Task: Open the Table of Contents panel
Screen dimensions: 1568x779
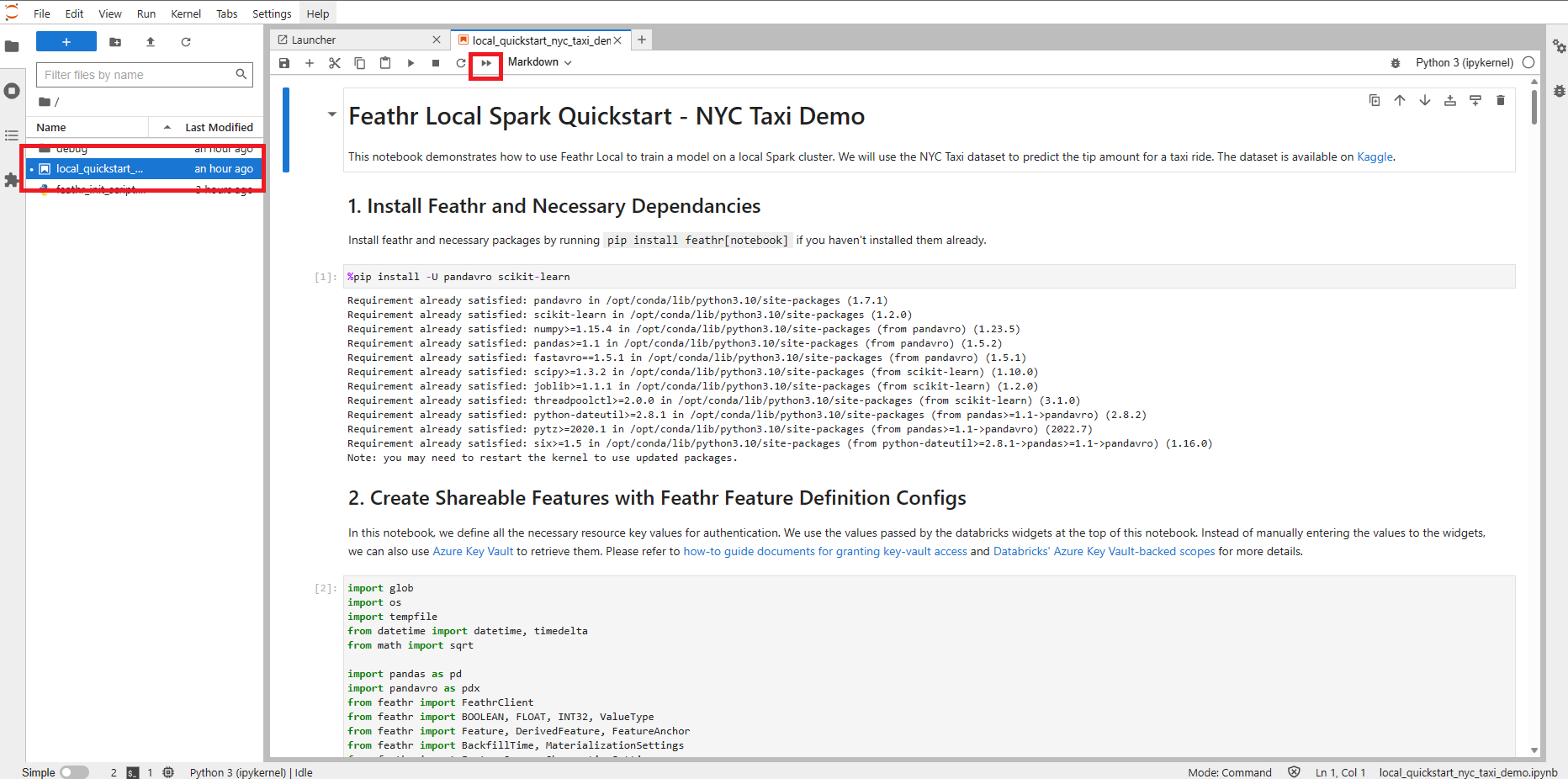Action: pos(12,135)
